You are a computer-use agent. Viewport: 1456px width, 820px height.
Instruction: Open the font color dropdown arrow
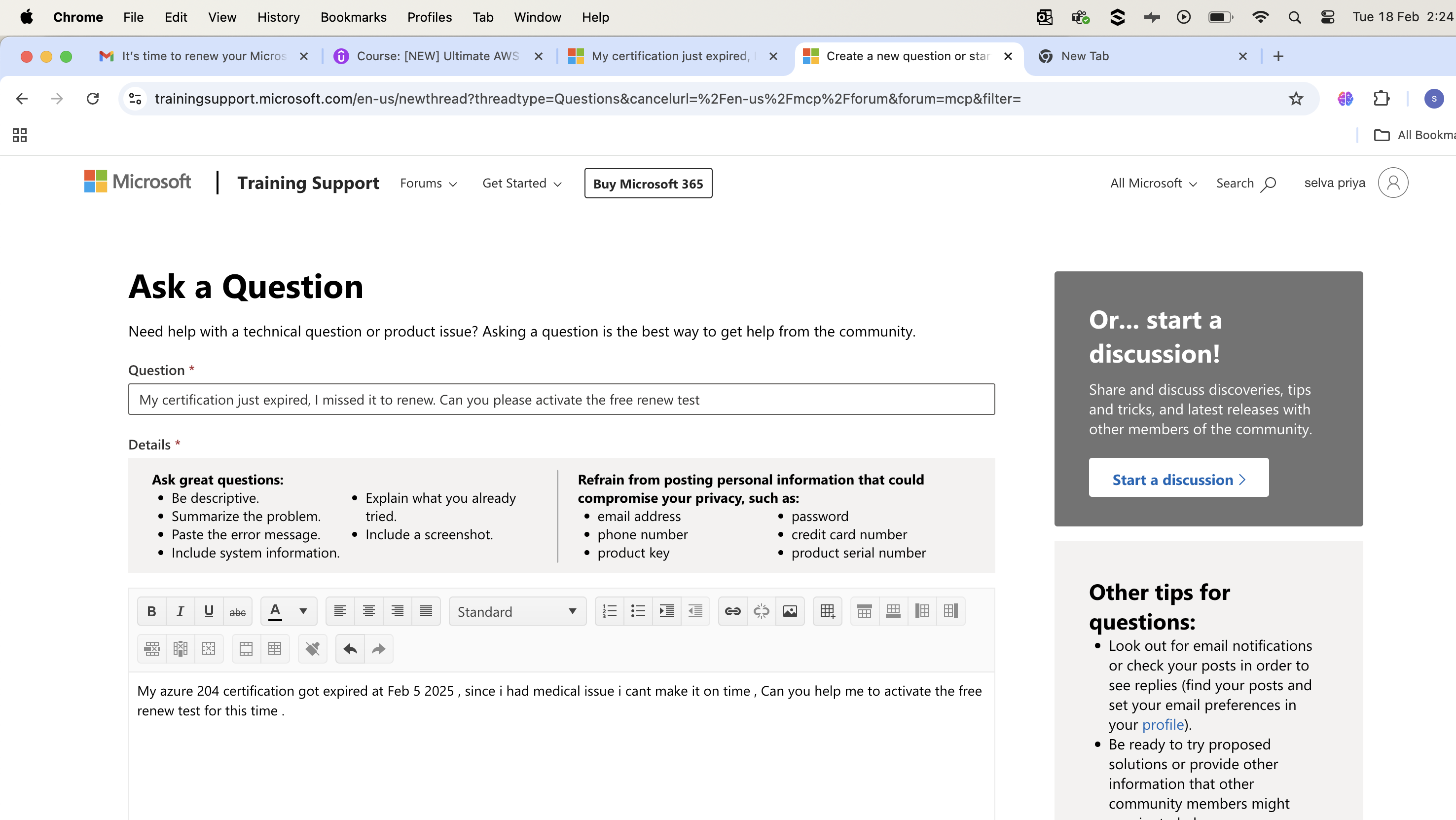tap(303, 611)
